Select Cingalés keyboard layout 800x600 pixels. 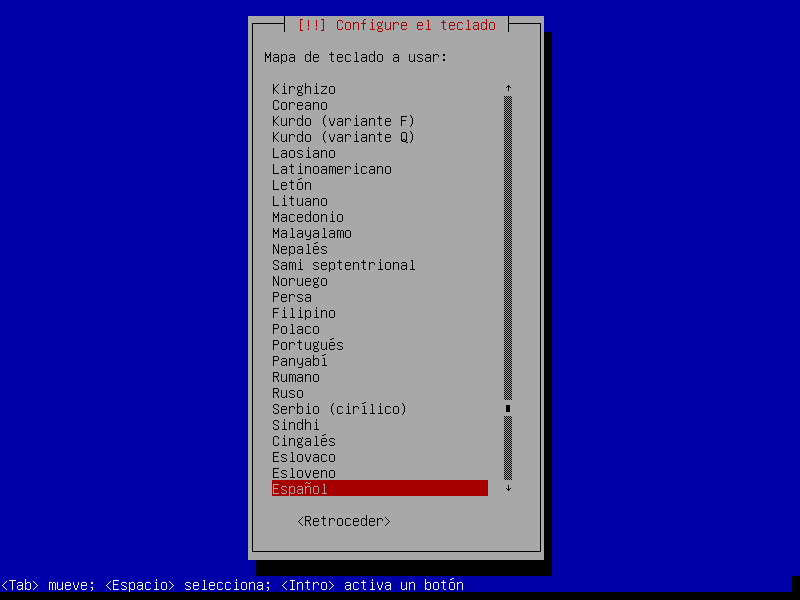(x=304, y=441)
